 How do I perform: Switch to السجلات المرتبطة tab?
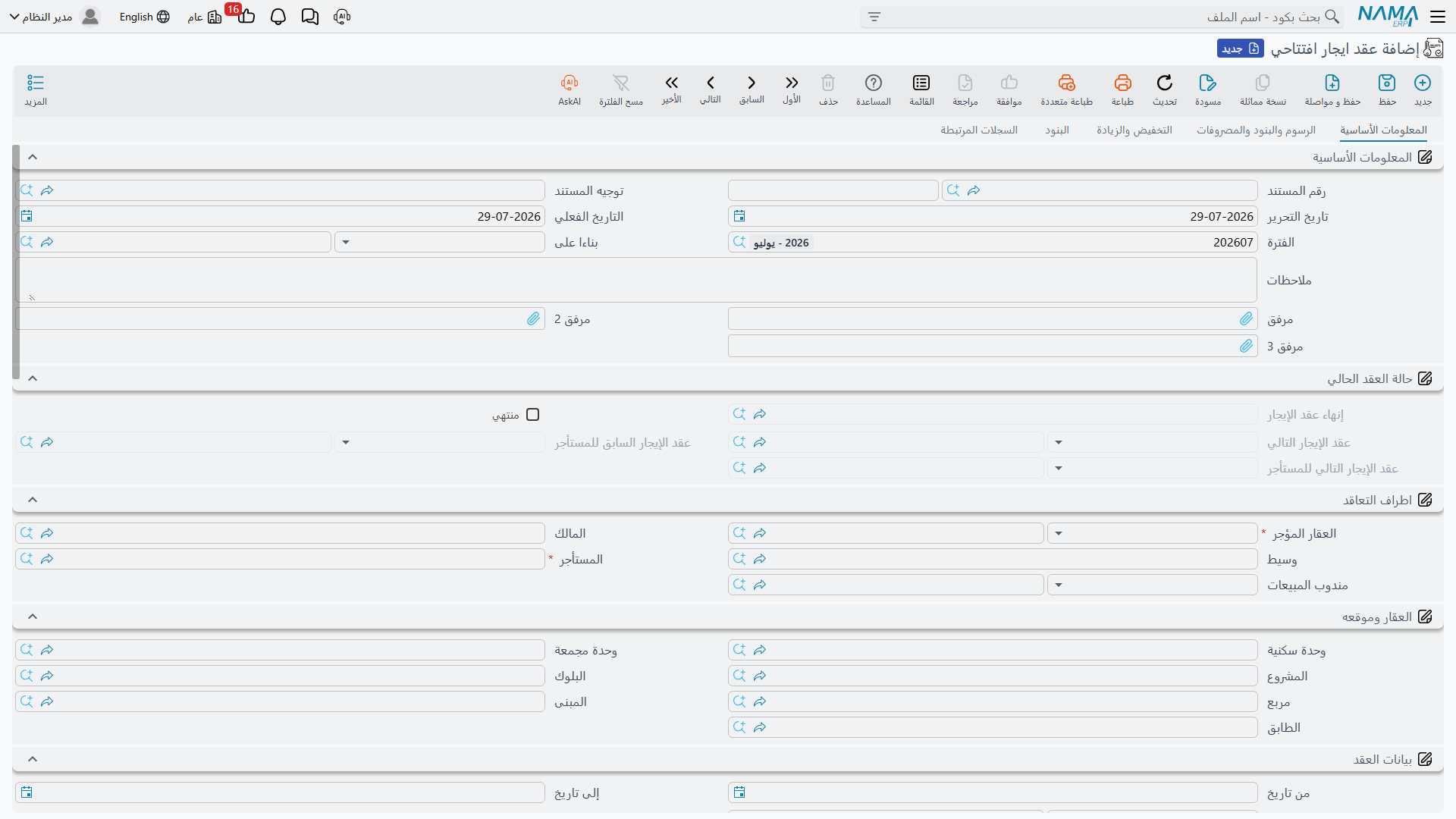point(979,130)
